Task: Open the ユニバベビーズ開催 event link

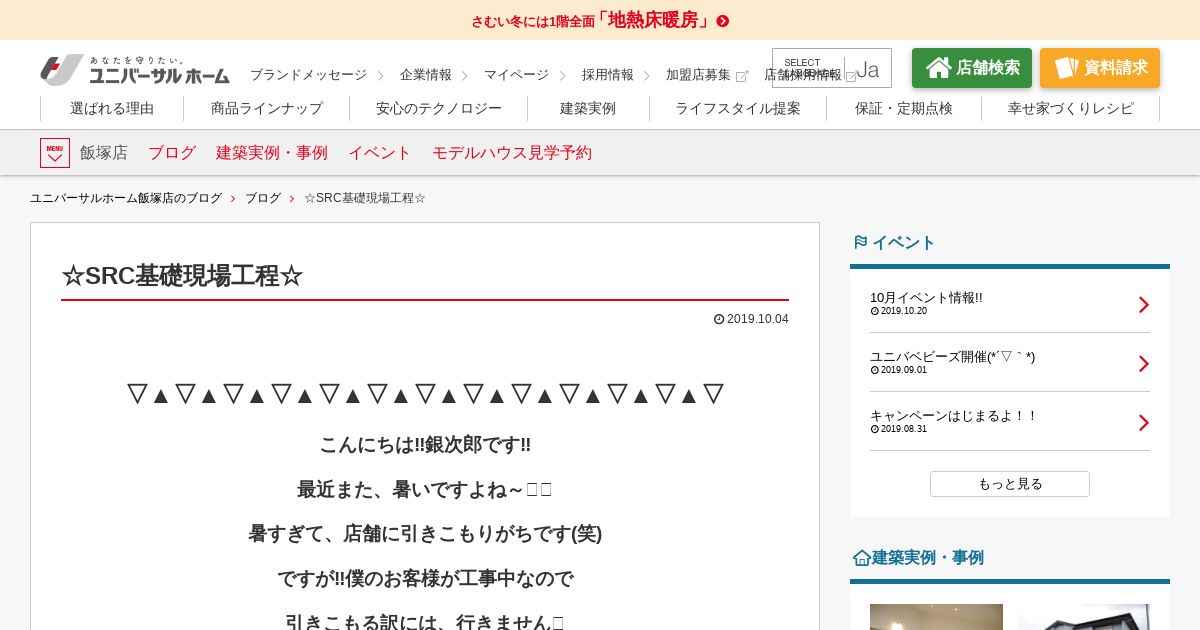Action: (x=953, y=357)
